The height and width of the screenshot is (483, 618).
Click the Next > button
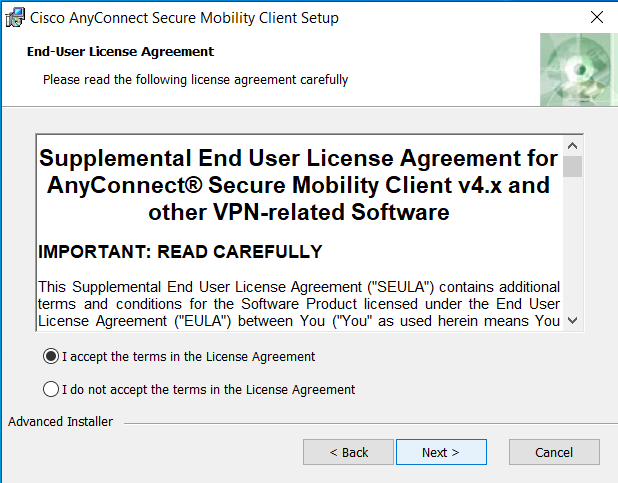point(441,452)
